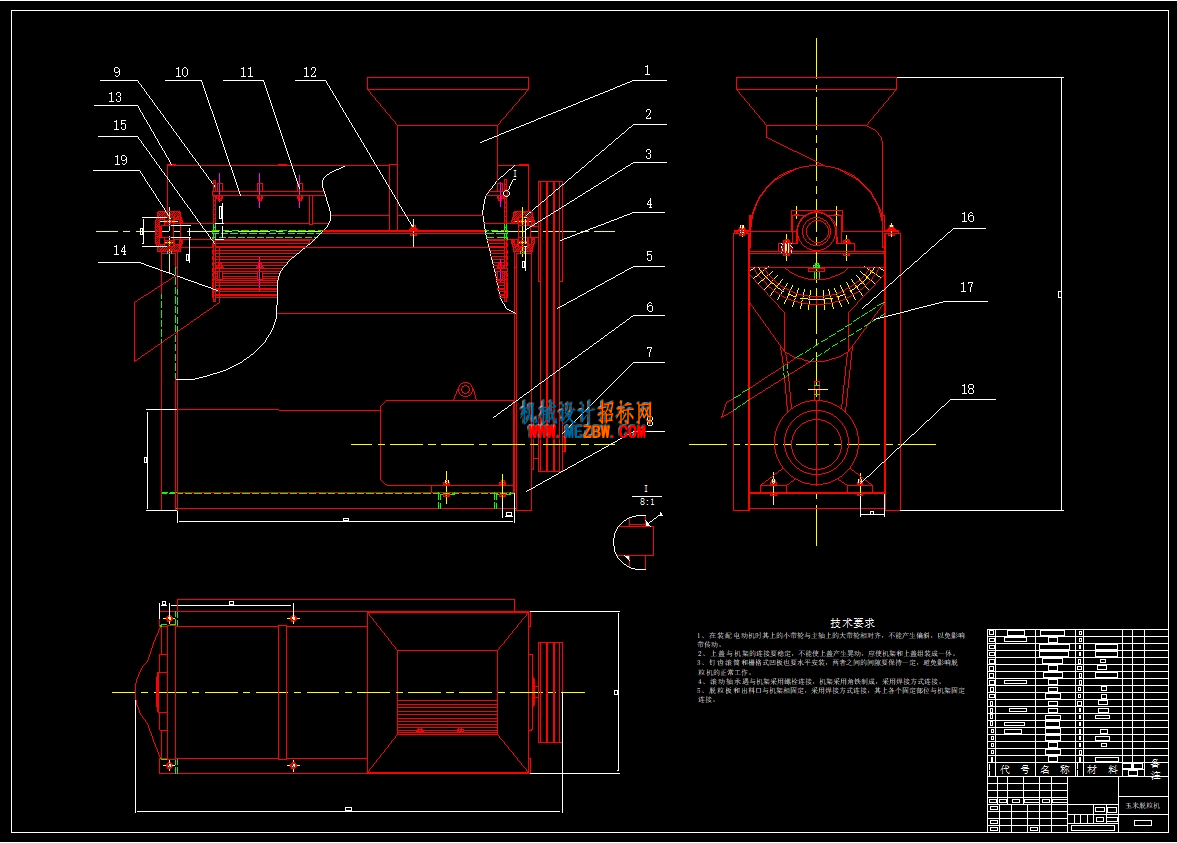Select the hopper opening in top view
This screenshot has width=1177, height=843.
click(447, 692)
